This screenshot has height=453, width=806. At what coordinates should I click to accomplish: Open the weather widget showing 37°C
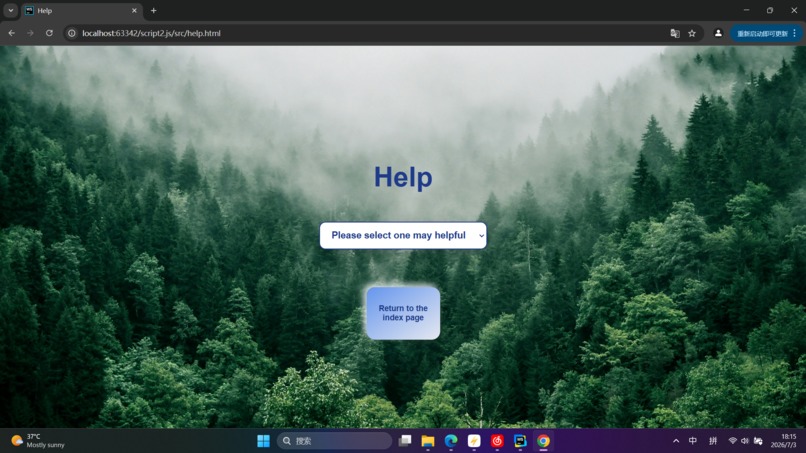[x=39, y=441]
